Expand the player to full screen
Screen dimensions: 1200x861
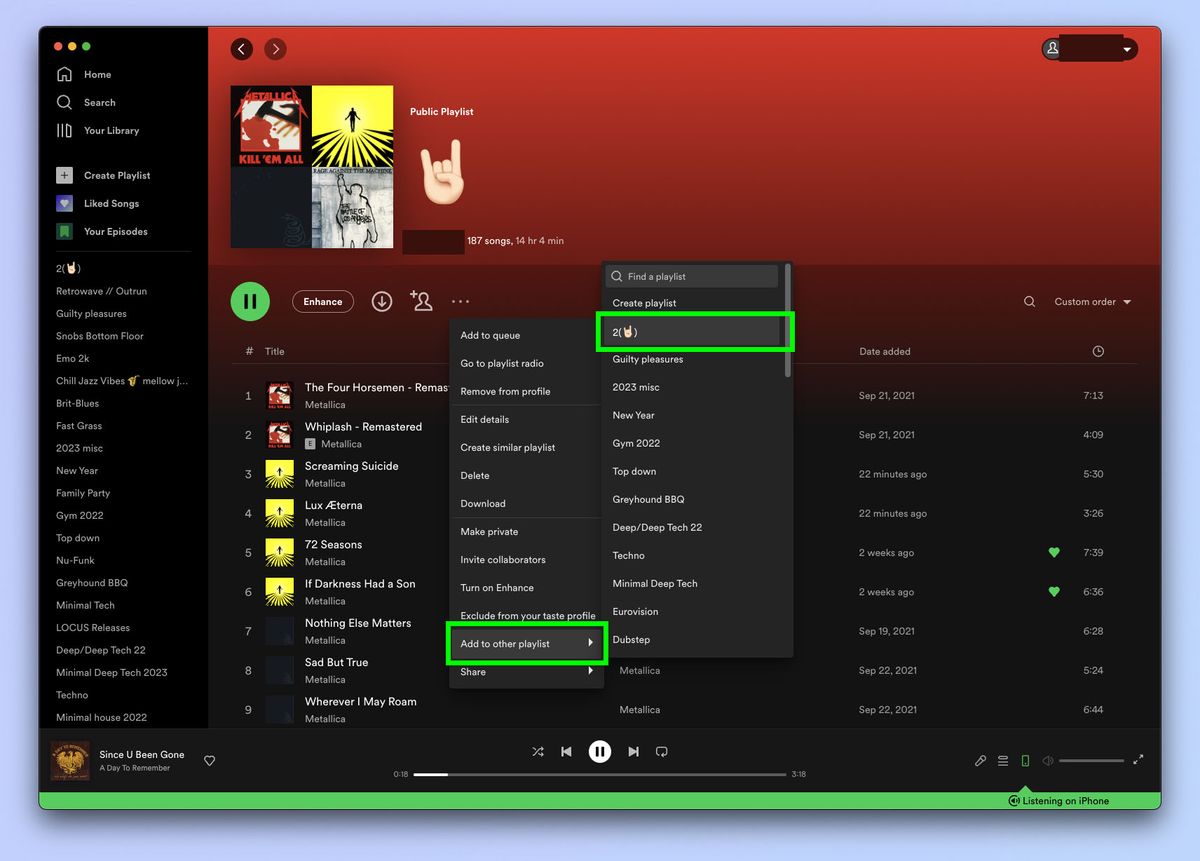(1138, 760)
